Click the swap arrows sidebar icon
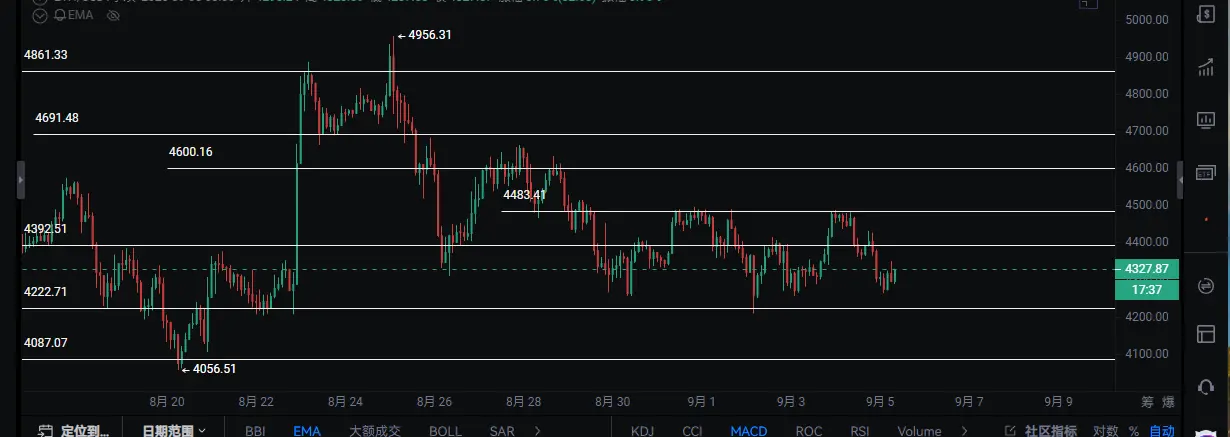Image resolution: width=1230 pixels, height=437 pixels. pos(1207,284)
